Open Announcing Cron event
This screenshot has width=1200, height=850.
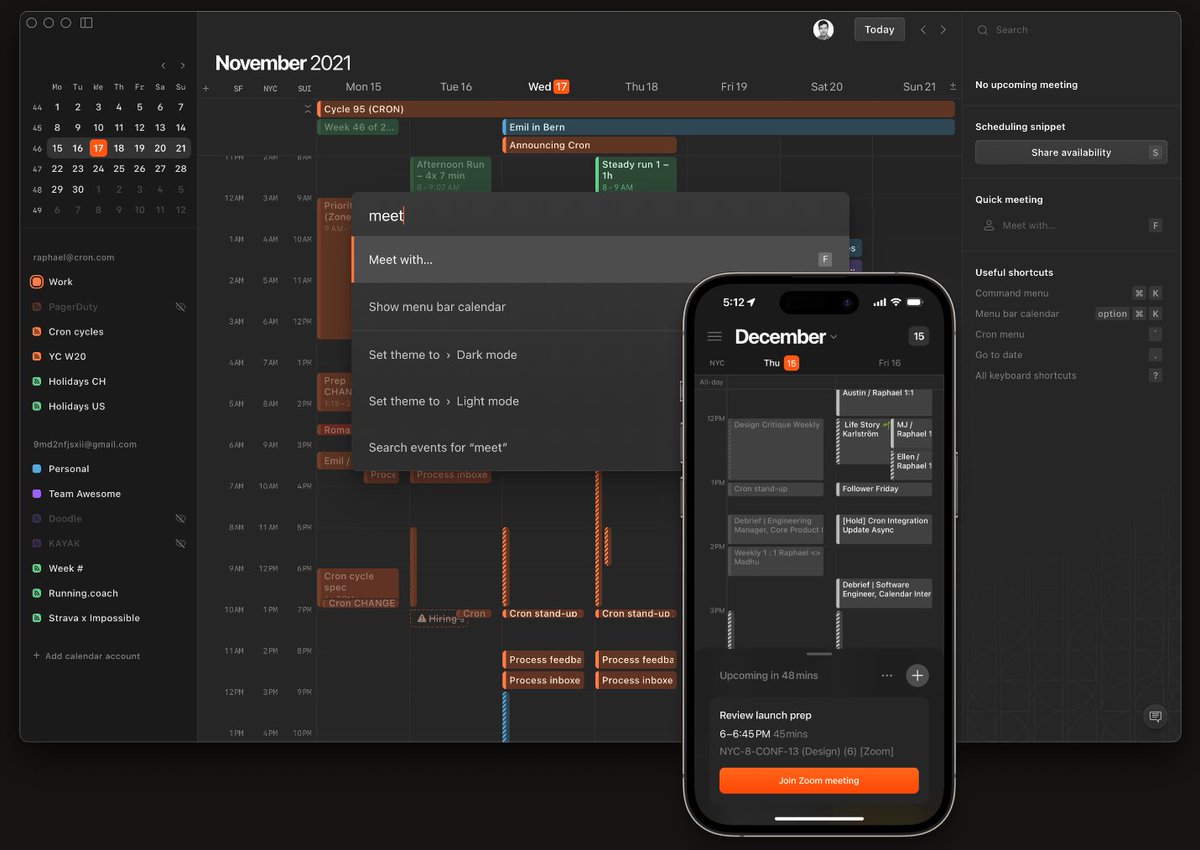click(589, 145)
